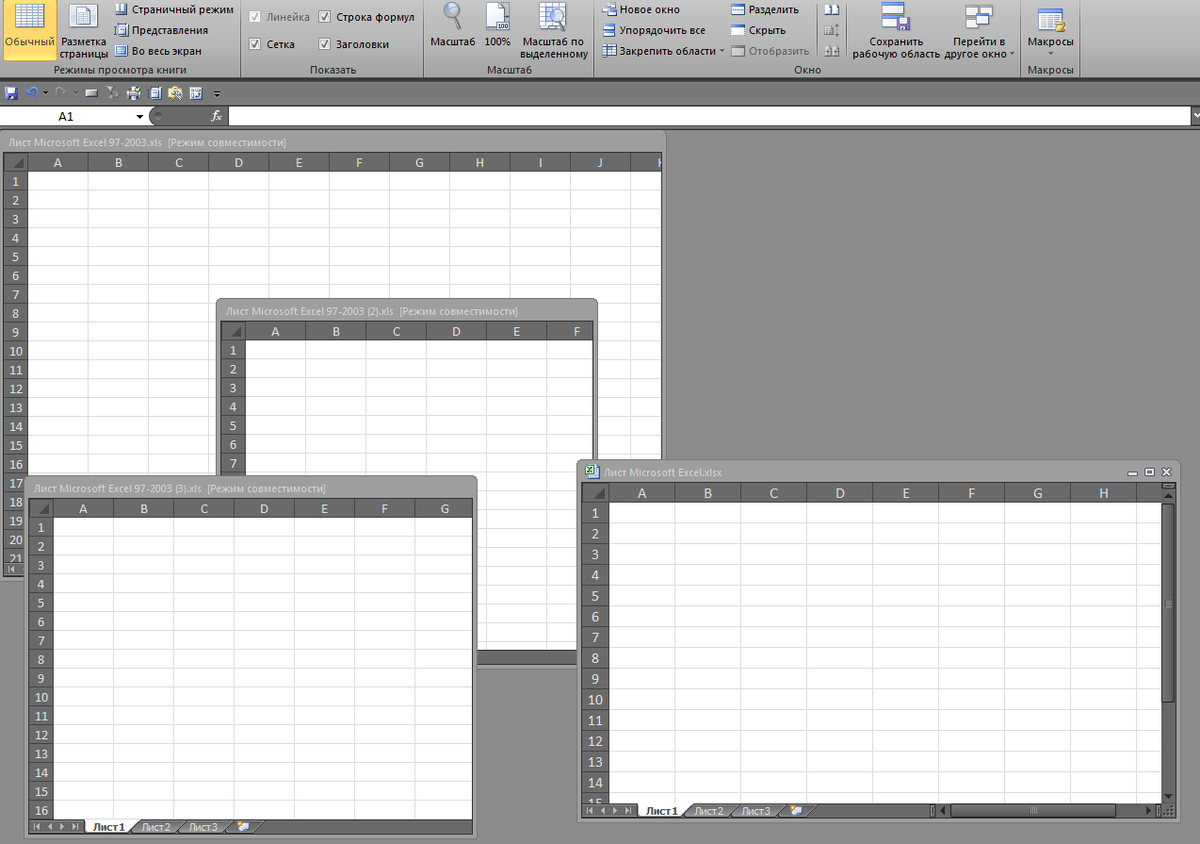Open Undo history dropdown arrow
The width and height of the screenshot is (1200, 844).
point(45,93)
